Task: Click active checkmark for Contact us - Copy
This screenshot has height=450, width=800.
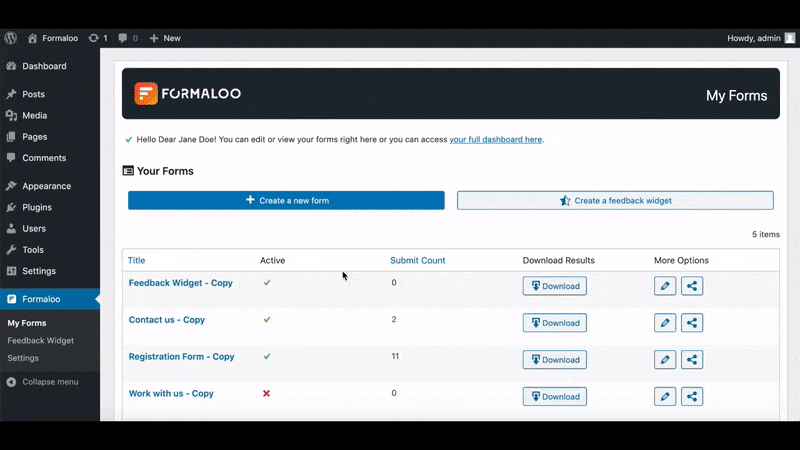Action: coord(267,319)
